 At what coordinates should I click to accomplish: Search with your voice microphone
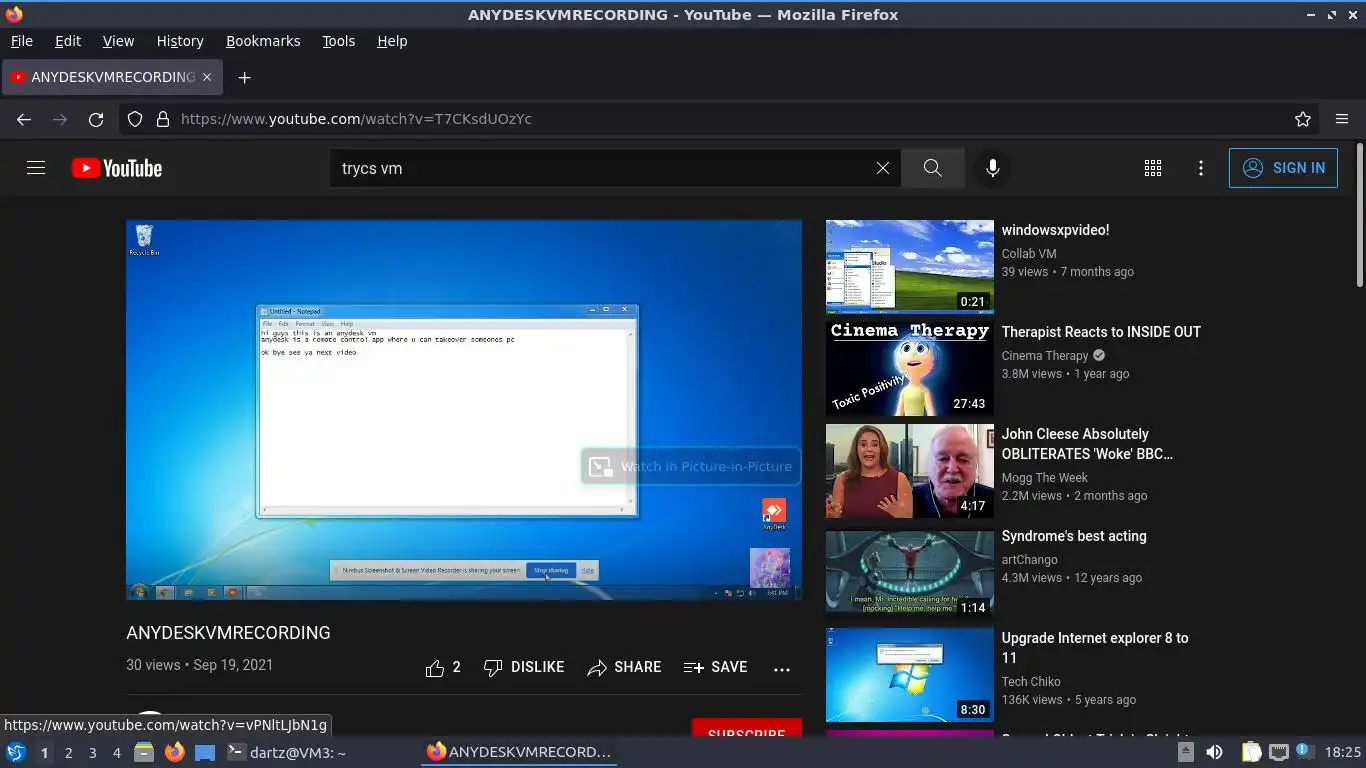[993, 168]
